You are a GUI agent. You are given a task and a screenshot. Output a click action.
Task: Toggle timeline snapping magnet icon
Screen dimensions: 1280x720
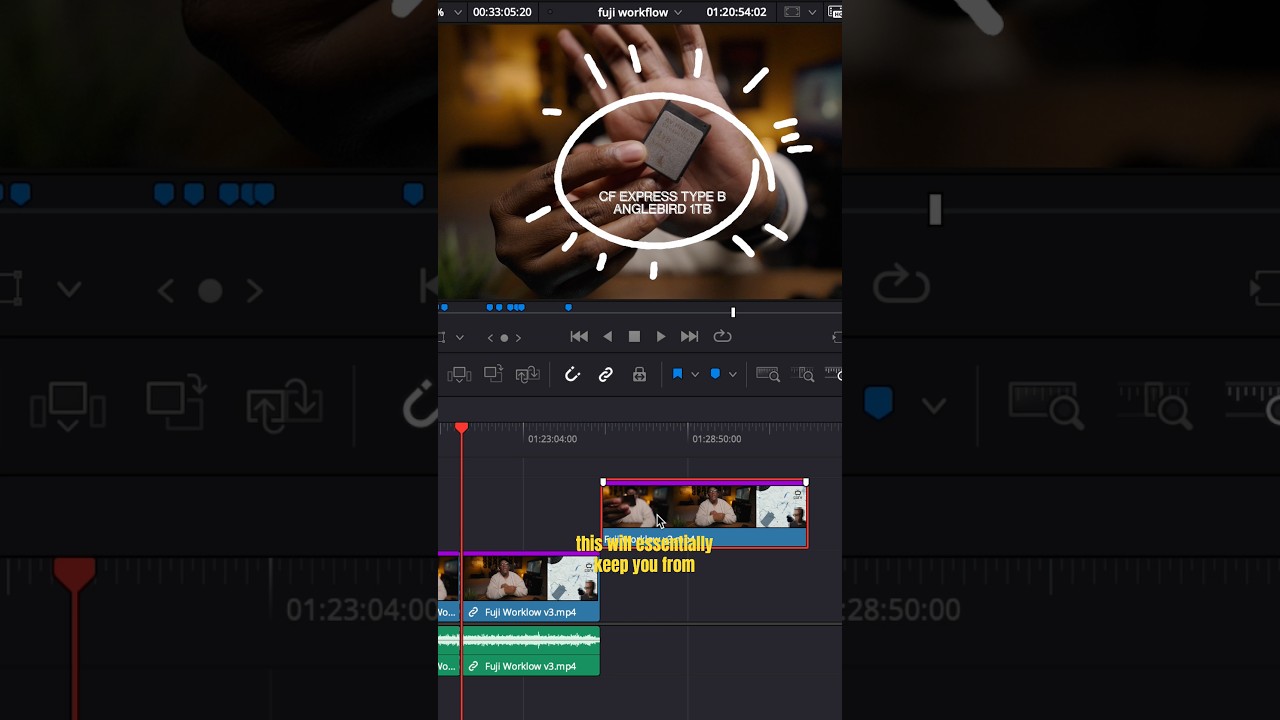[572, 375]
